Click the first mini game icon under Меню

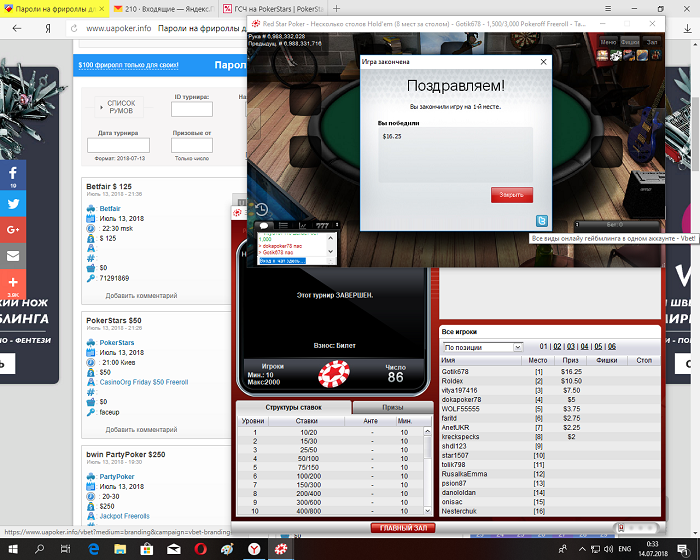coord(603,55)
